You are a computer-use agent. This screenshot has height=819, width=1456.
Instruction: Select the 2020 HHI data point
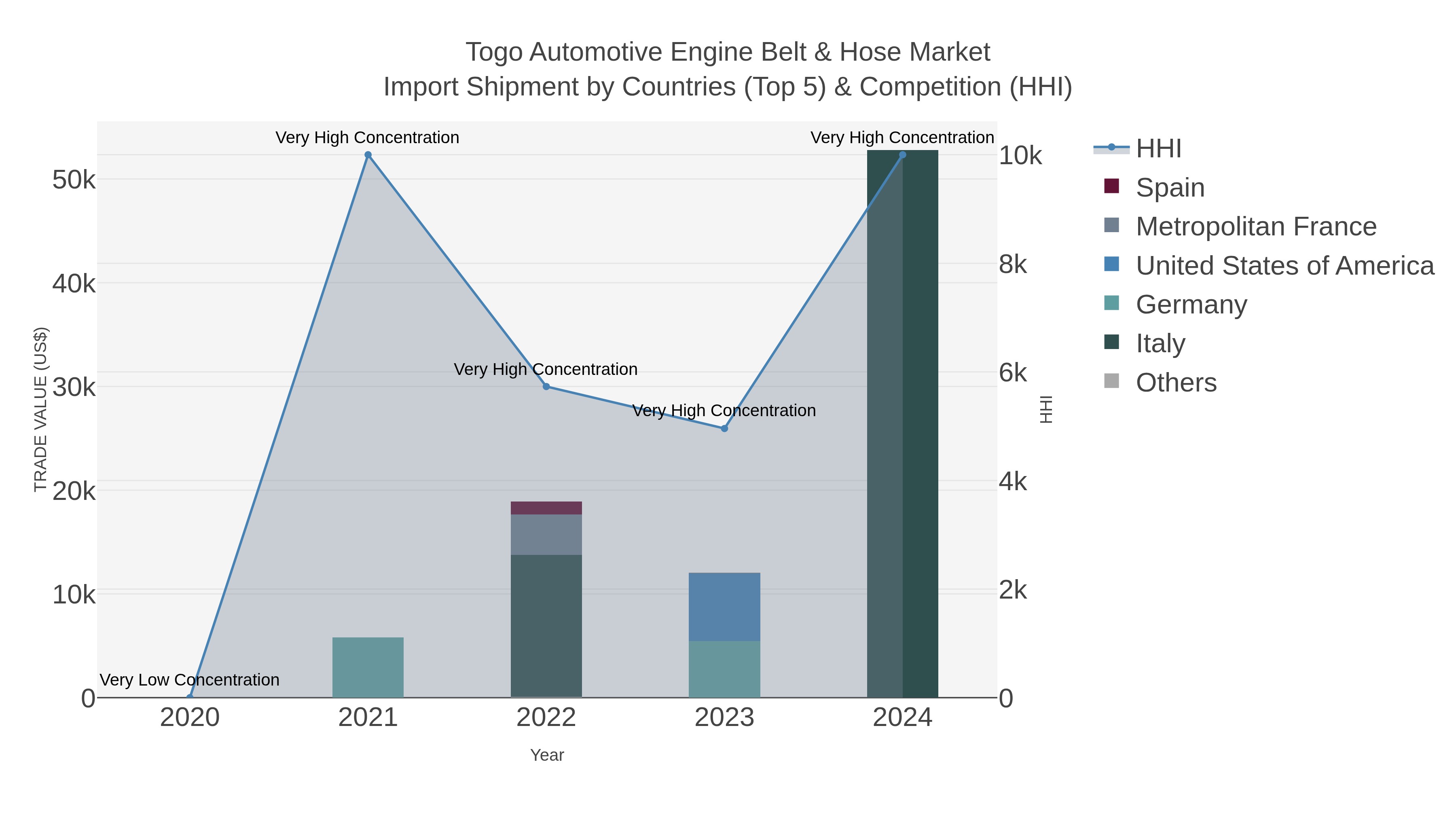tap(190, 698)
